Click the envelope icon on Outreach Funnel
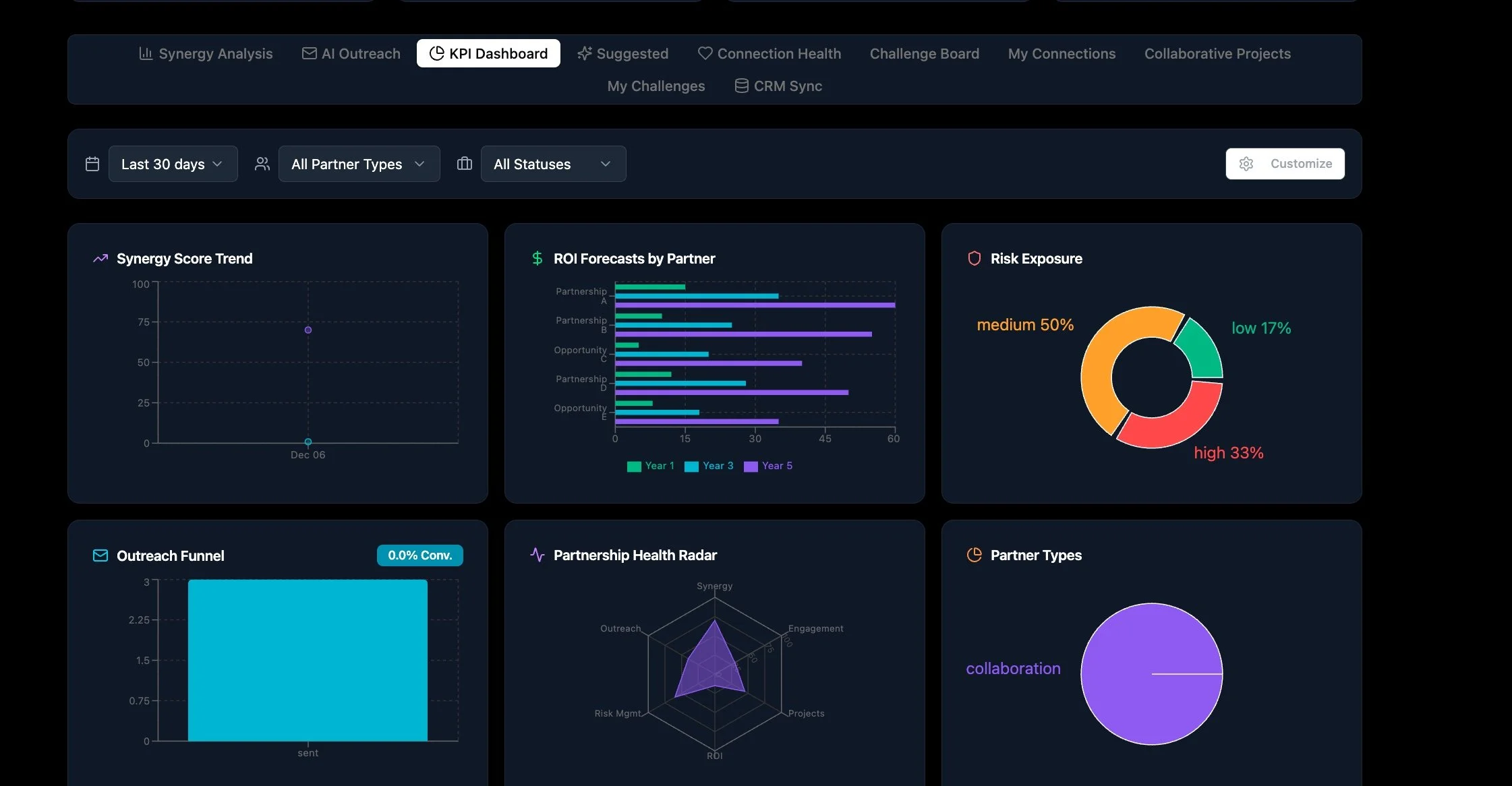This screenshot has width=1512, height=786. point(100,555)
